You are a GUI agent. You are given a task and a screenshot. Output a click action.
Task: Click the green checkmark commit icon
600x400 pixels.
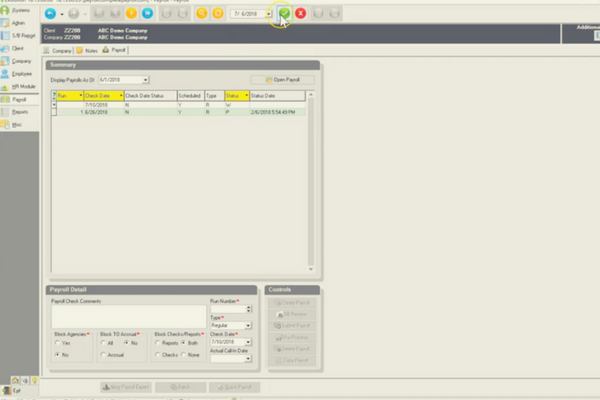(284, 13)
